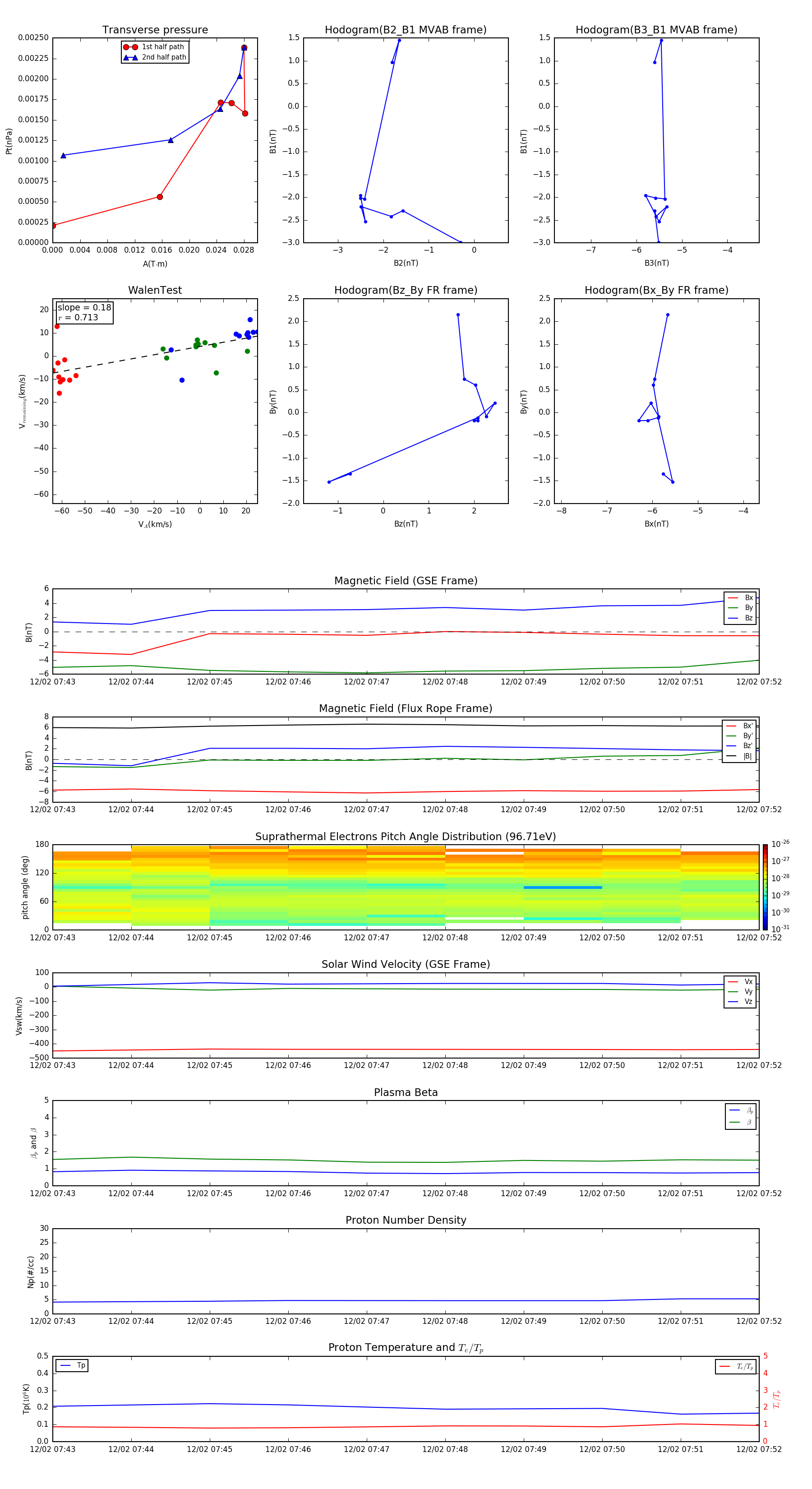Screen dimensions: 812x1489
Task: Click the '10^-31' colorbar tick label
Action: 780,929
